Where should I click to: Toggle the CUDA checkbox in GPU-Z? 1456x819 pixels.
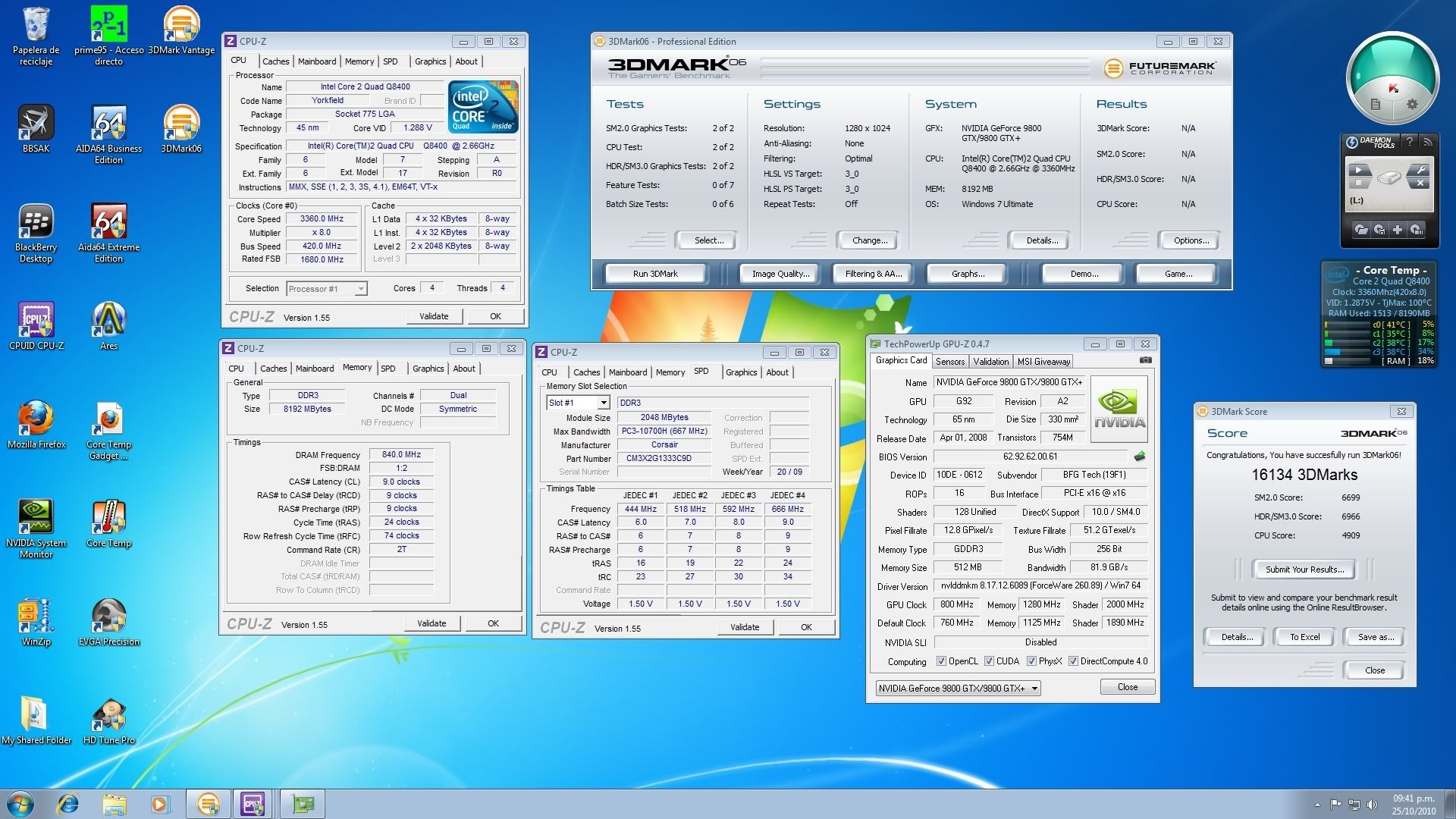click(x=989, y=661)
